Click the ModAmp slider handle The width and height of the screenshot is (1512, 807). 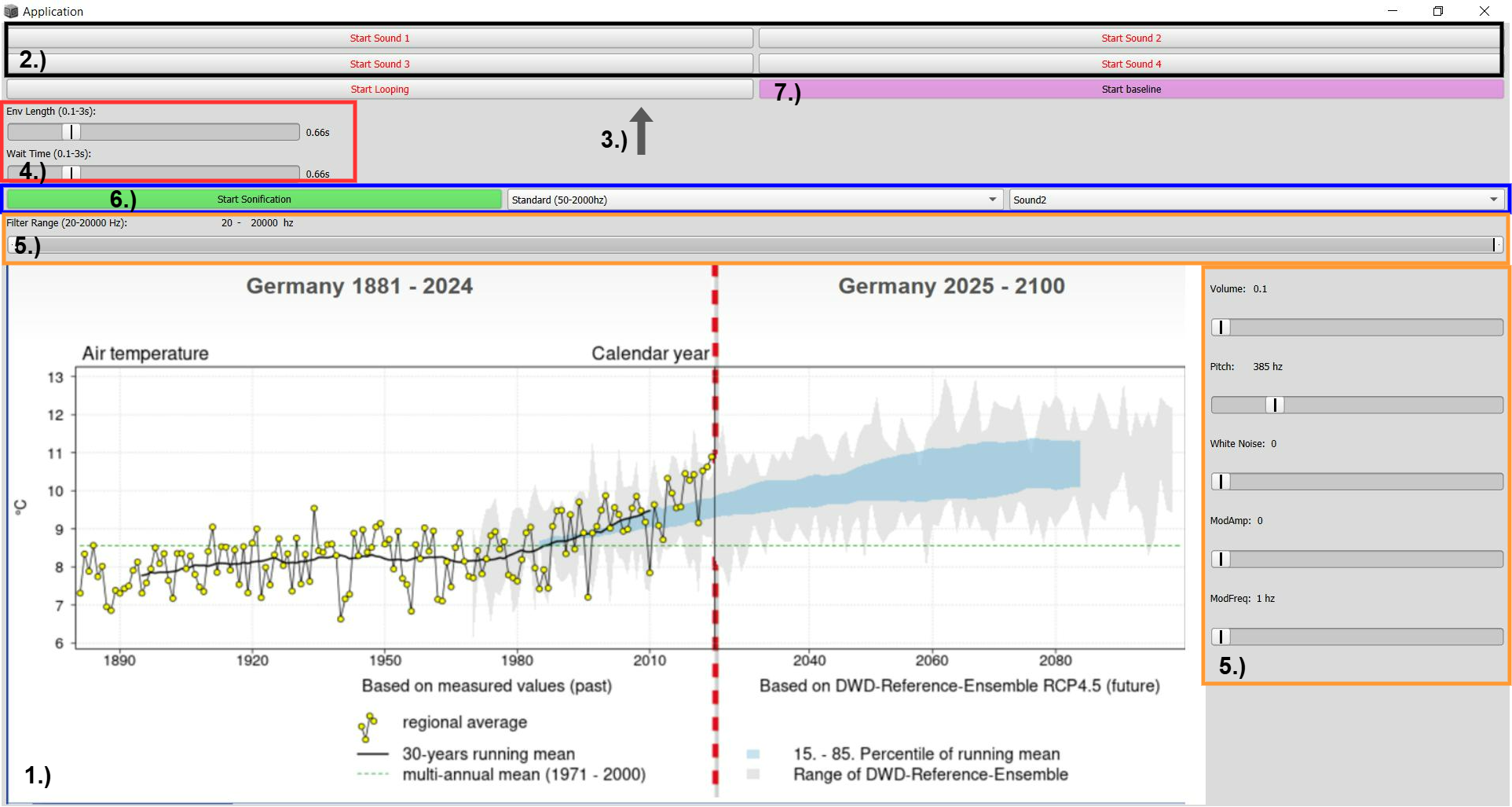pyautogui.click(x=1221, y=559)
